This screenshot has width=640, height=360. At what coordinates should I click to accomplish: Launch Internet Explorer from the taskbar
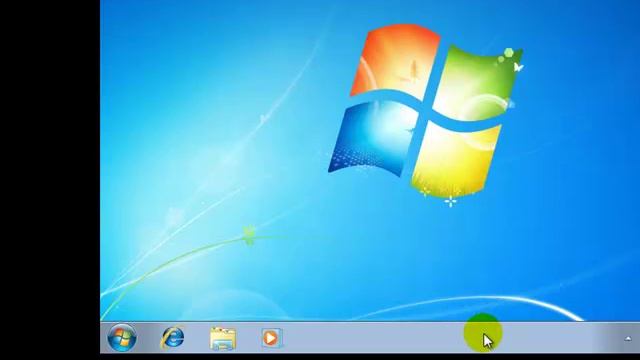(173, 338)
